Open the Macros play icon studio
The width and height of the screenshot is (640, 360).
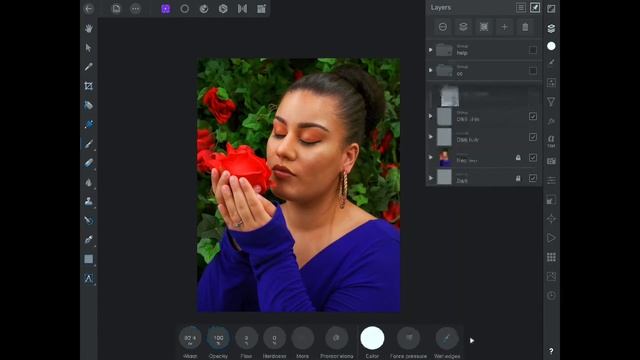tap(551, 238)
